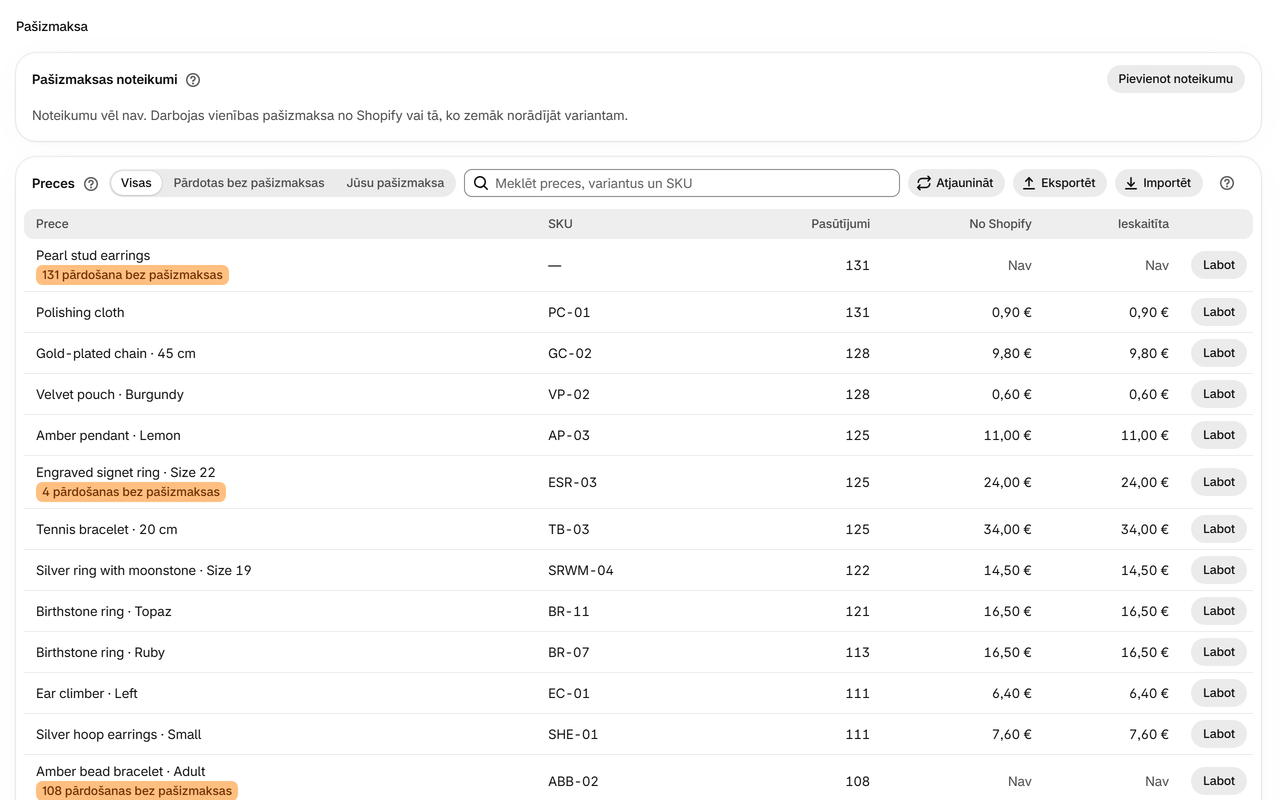
Task: Click Labot for Polishing cloth
Action: click(x=1218, y=312)
